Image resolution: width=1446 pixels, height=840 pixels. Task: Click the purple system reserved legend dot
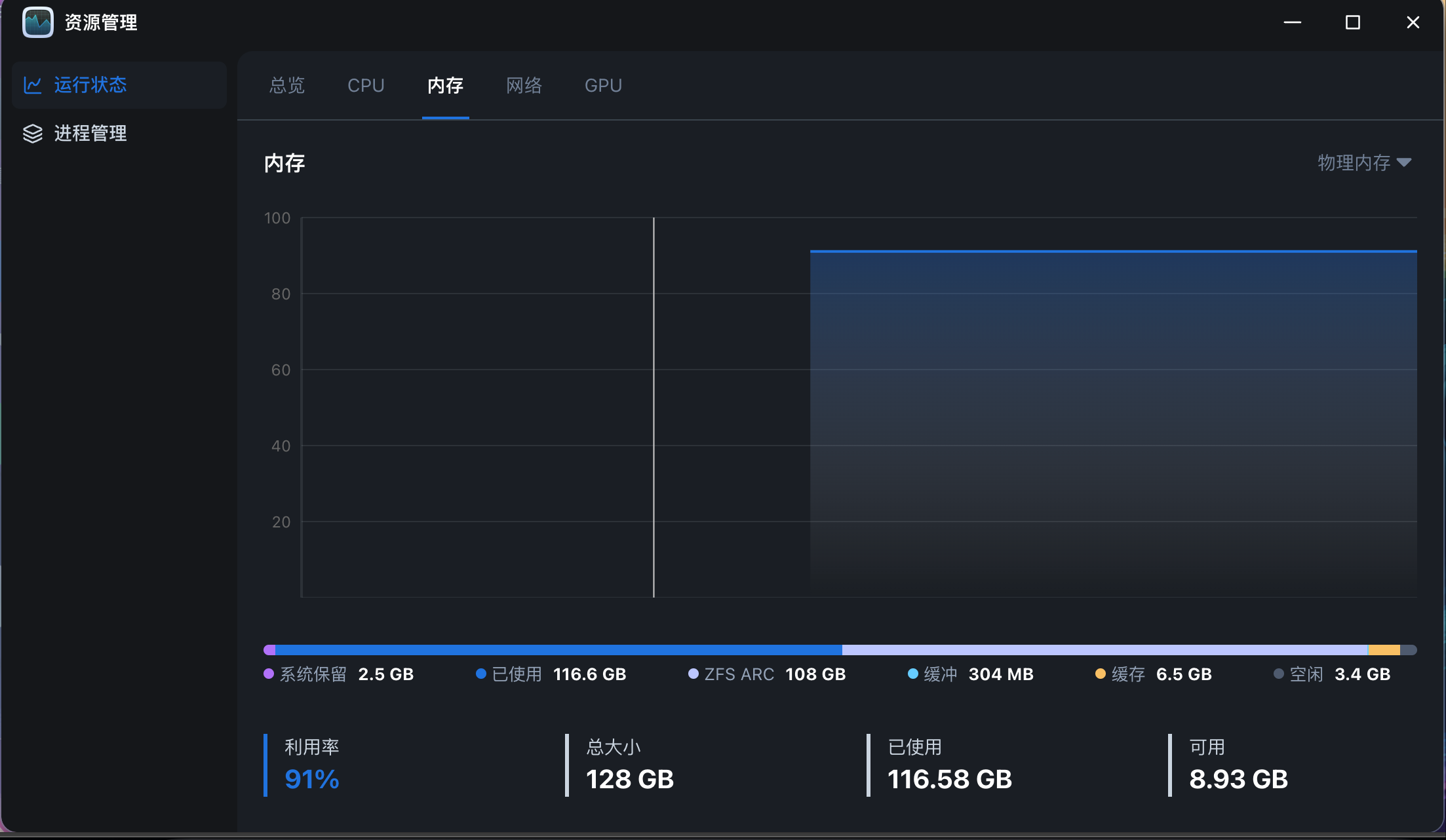269,674
